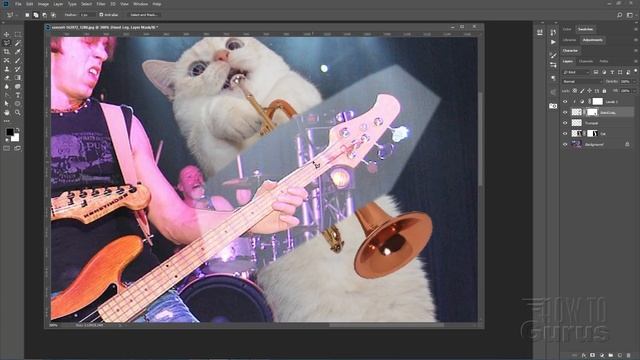Click the Add layer mask icon
Screen dimensions: 640x360
[x=593, y=356]
